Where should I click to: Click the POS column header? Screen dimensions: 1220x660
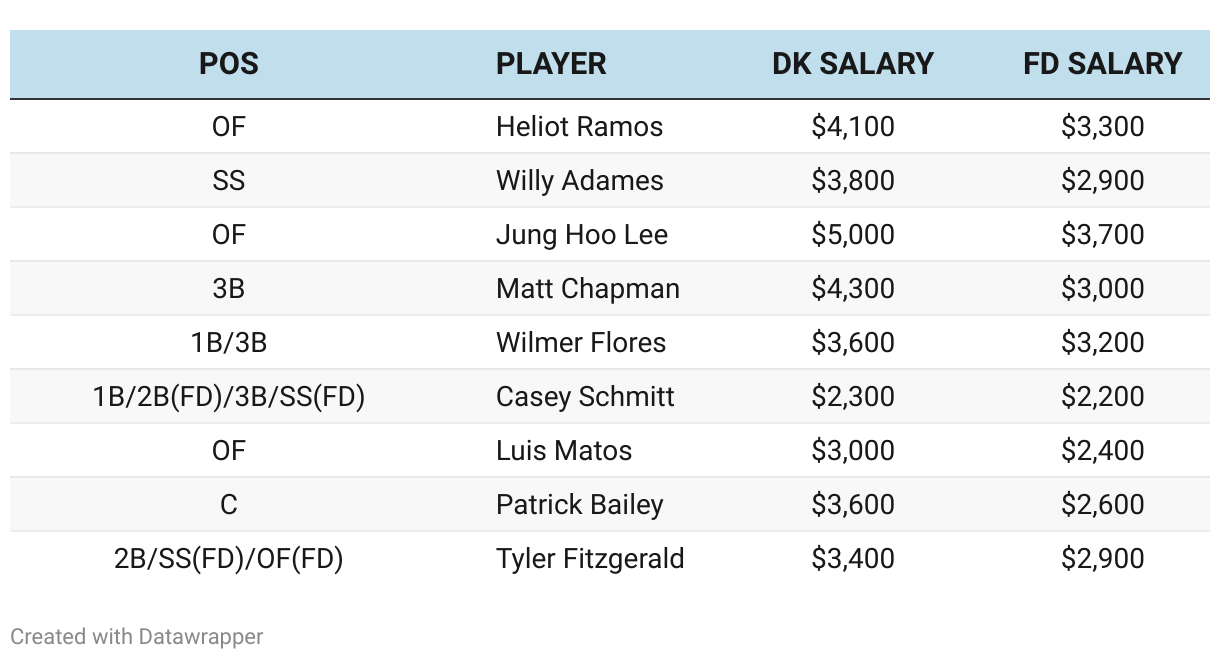tap(228, 64)
